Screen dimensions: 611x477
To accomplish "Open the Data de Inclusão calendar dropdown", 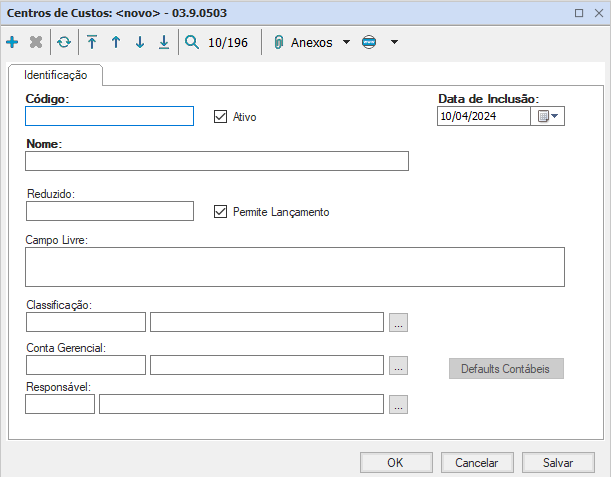I will [549, 116].
